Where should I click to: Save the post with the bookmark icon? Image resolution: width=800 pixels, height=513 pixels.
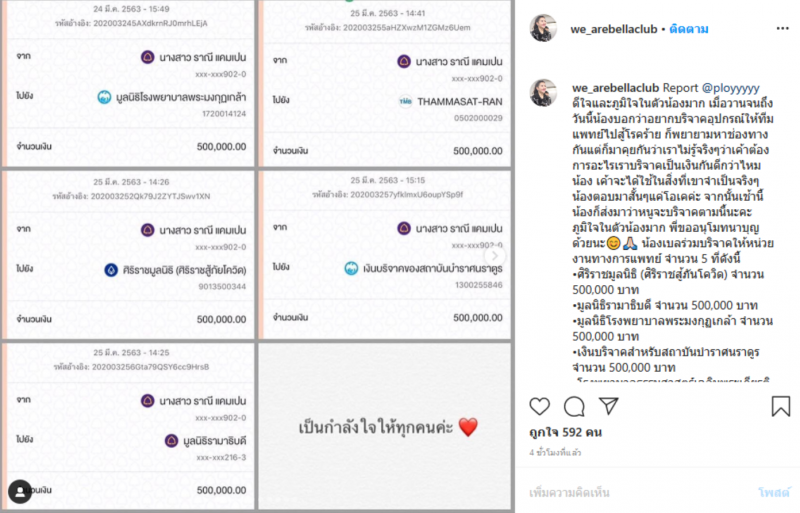click(x=781, y=406)
